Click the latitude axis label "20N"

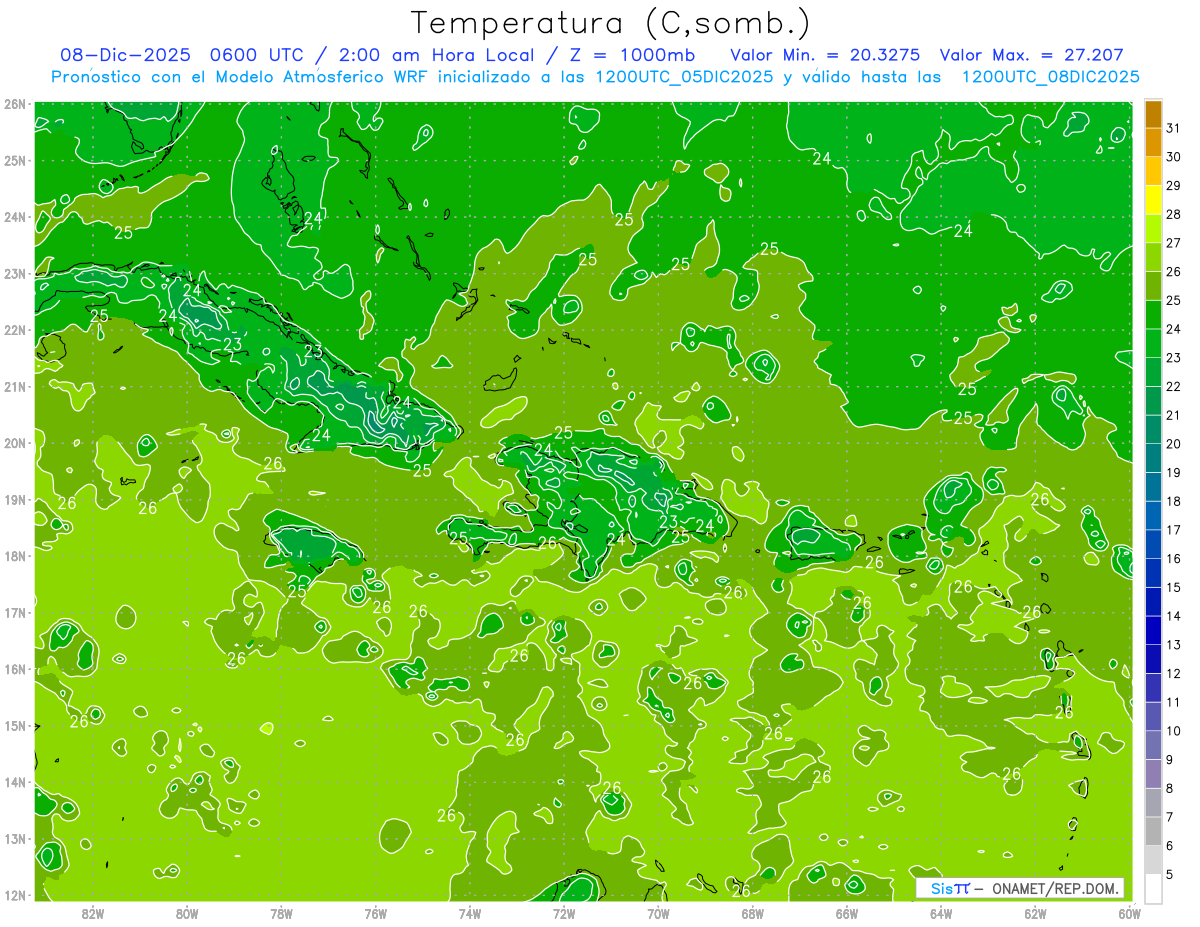coord(15,443)
